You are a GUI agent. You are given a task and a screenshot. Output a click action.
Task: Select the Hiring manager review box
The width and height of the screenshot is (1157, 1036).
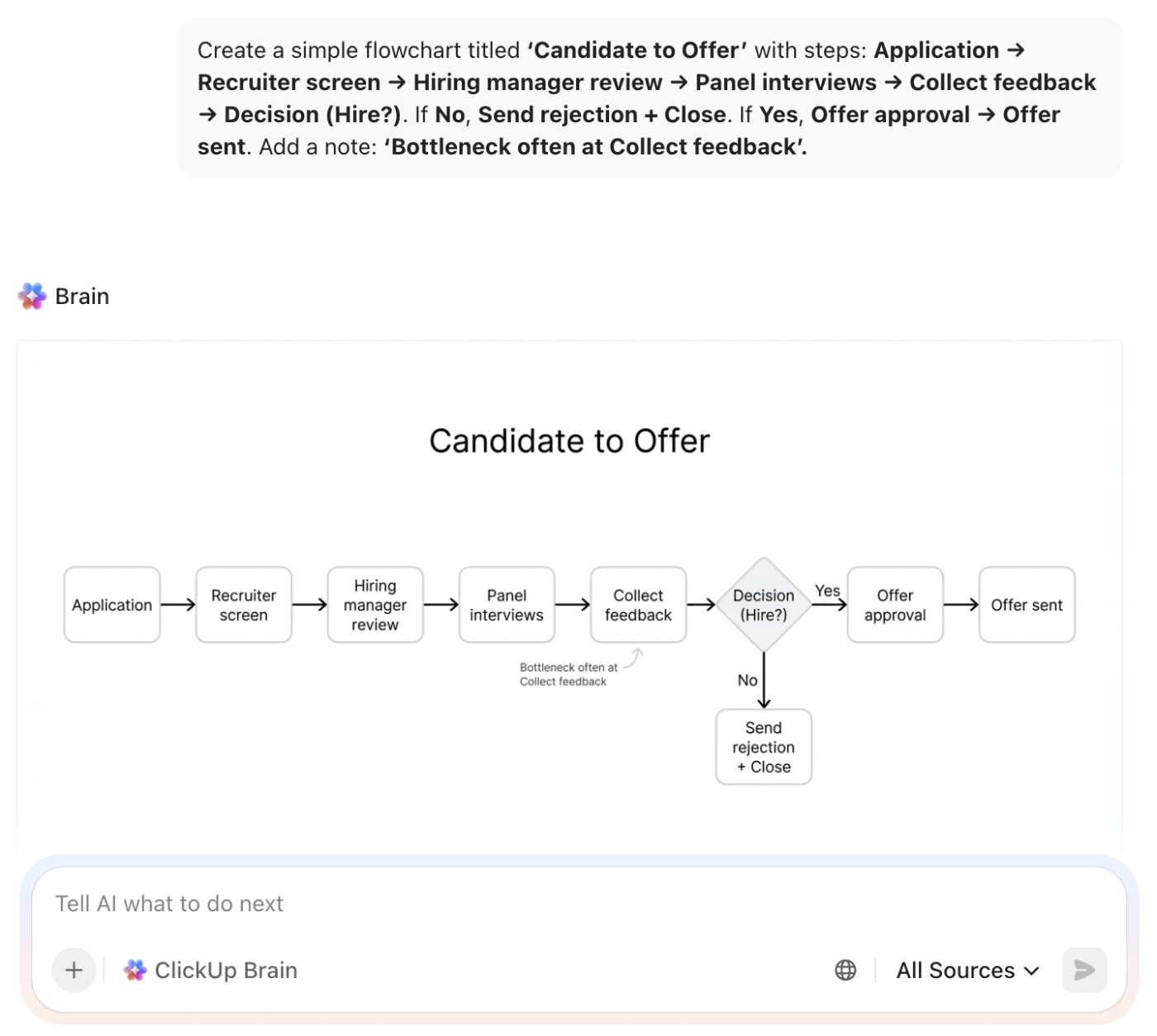click(x=374, y=604)
